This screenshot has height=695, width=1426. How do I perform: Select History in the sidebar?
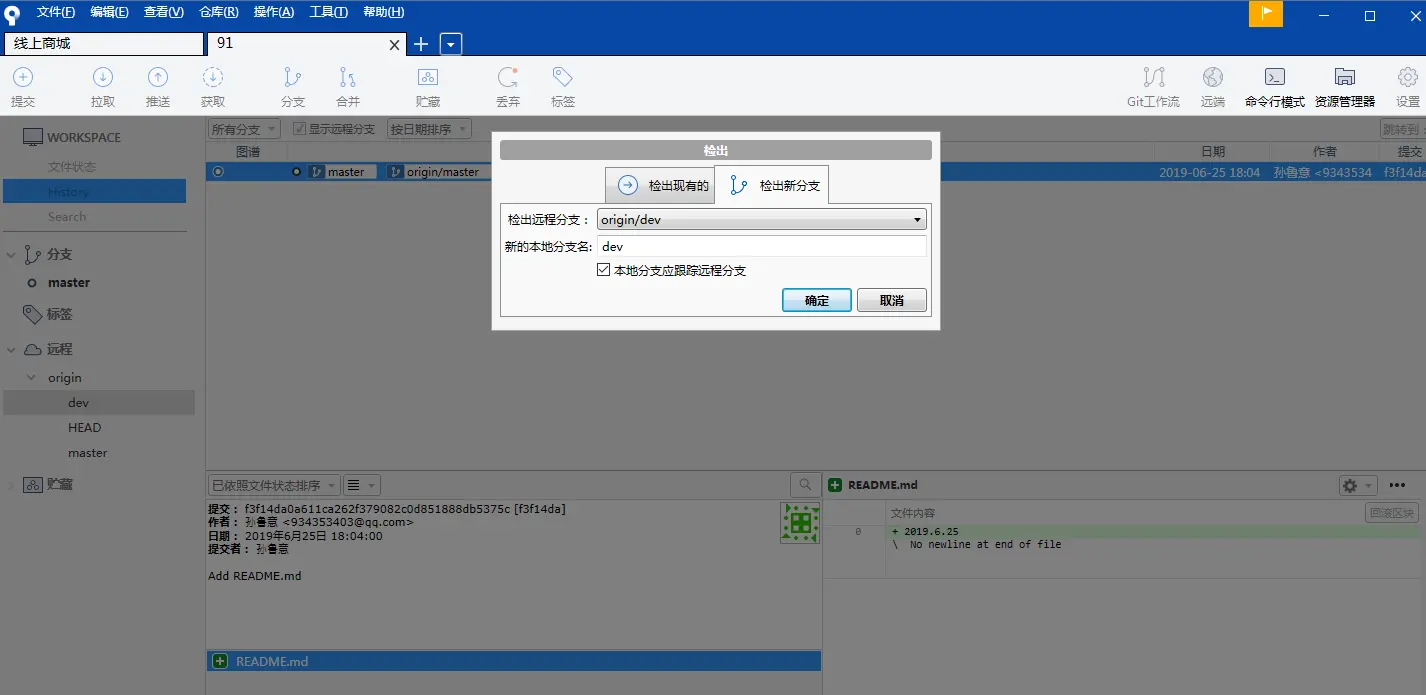pyautogui.click(x=95, y=192)
